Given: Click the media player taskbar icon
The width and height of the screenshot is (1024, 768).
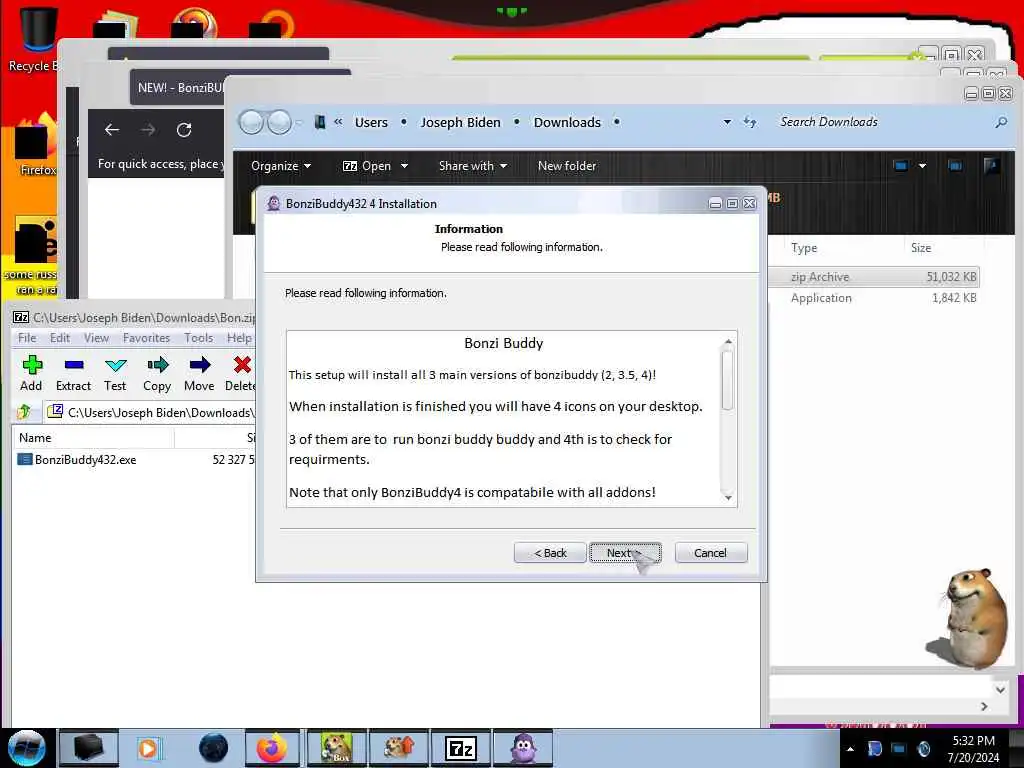Looking at the screenshot, I should tap(149, 748).
